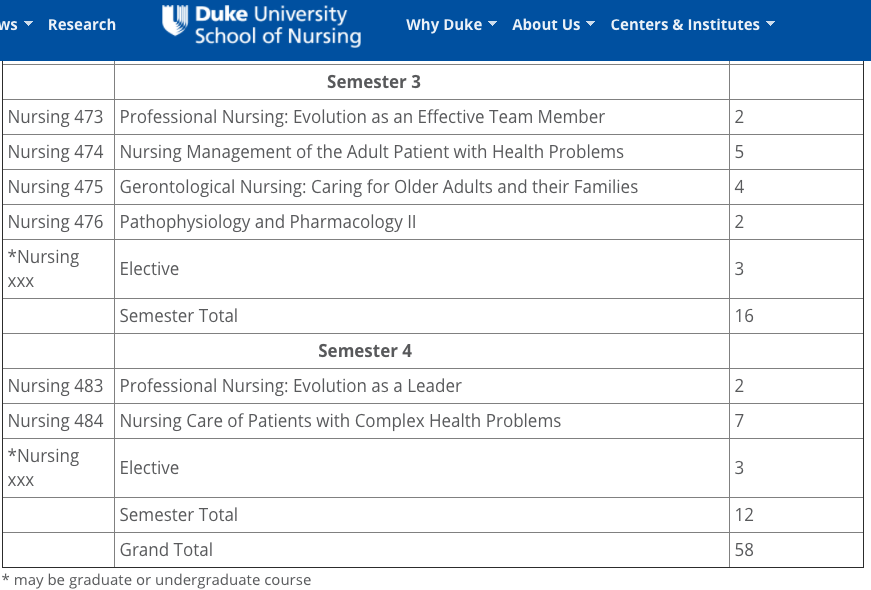Click the Duke shield emblem icon

click(x=175, y=23)
